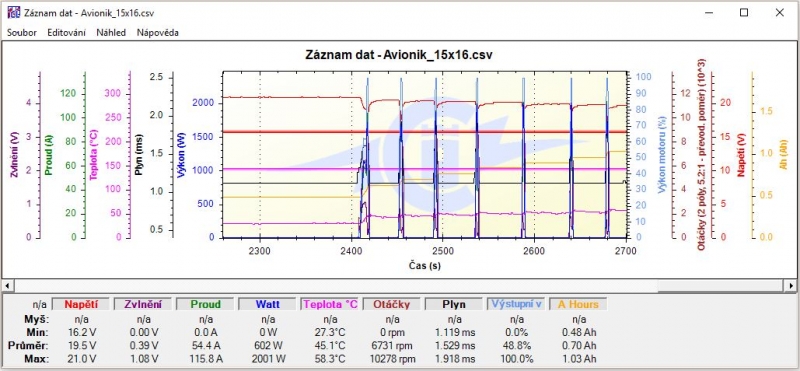
Task: Click the Min temperature 27.3°C
Action: [x=329, y=332]
